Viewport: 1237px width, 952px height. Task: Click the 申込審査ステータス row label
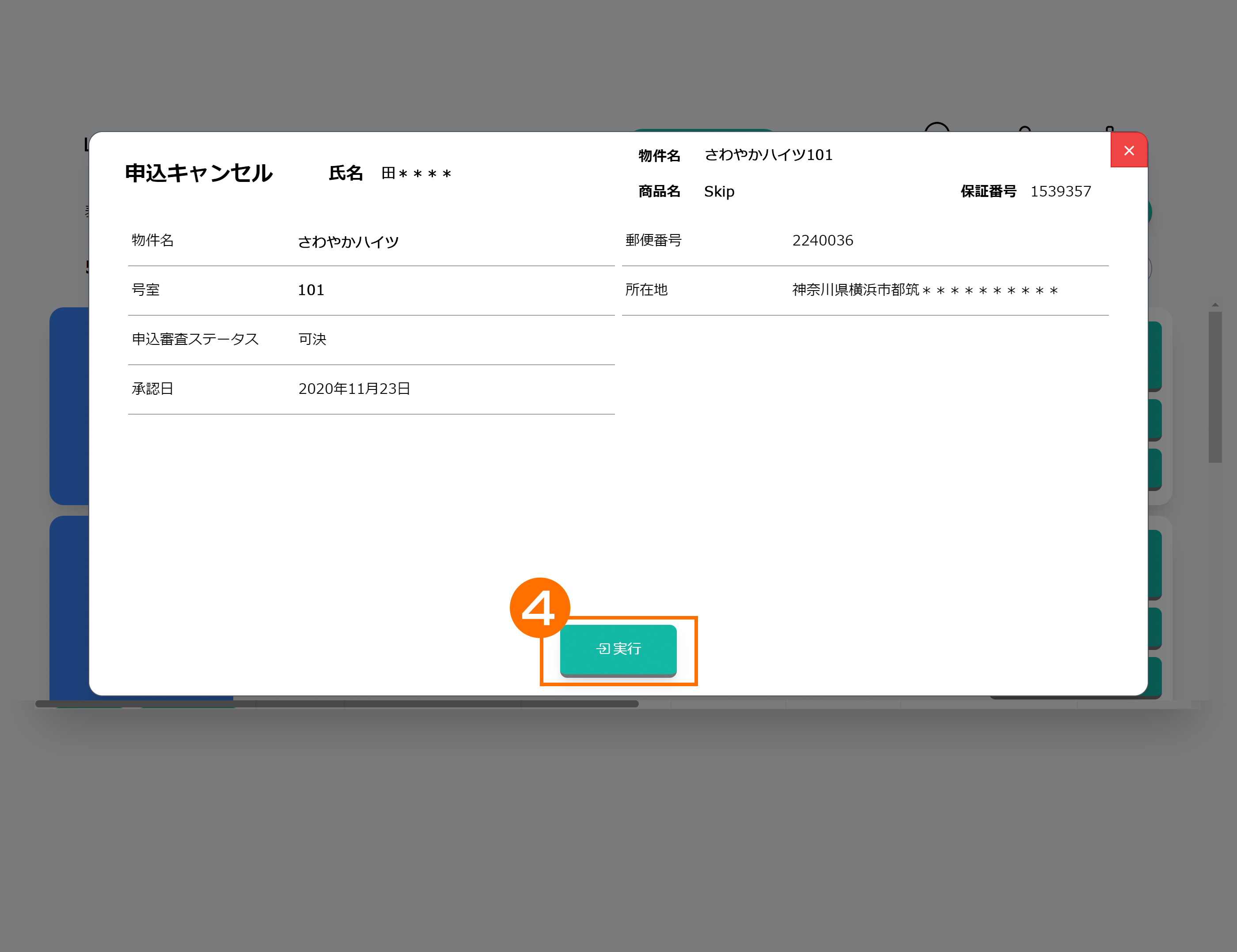(195, 339)
